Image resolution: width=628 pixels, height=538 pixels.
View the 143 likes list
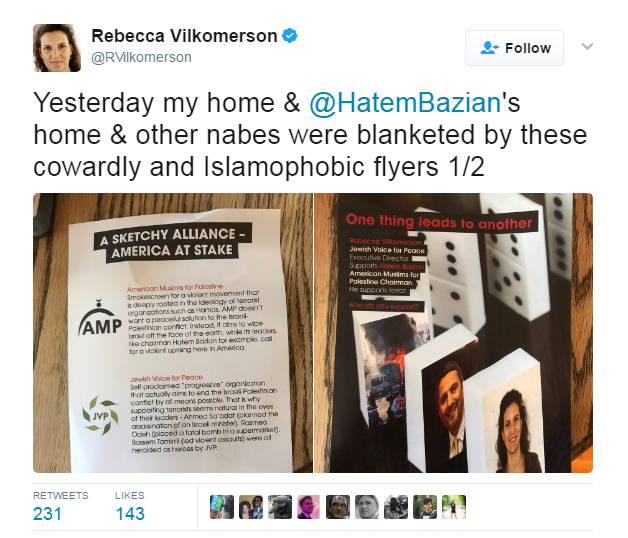click(130, 507)
